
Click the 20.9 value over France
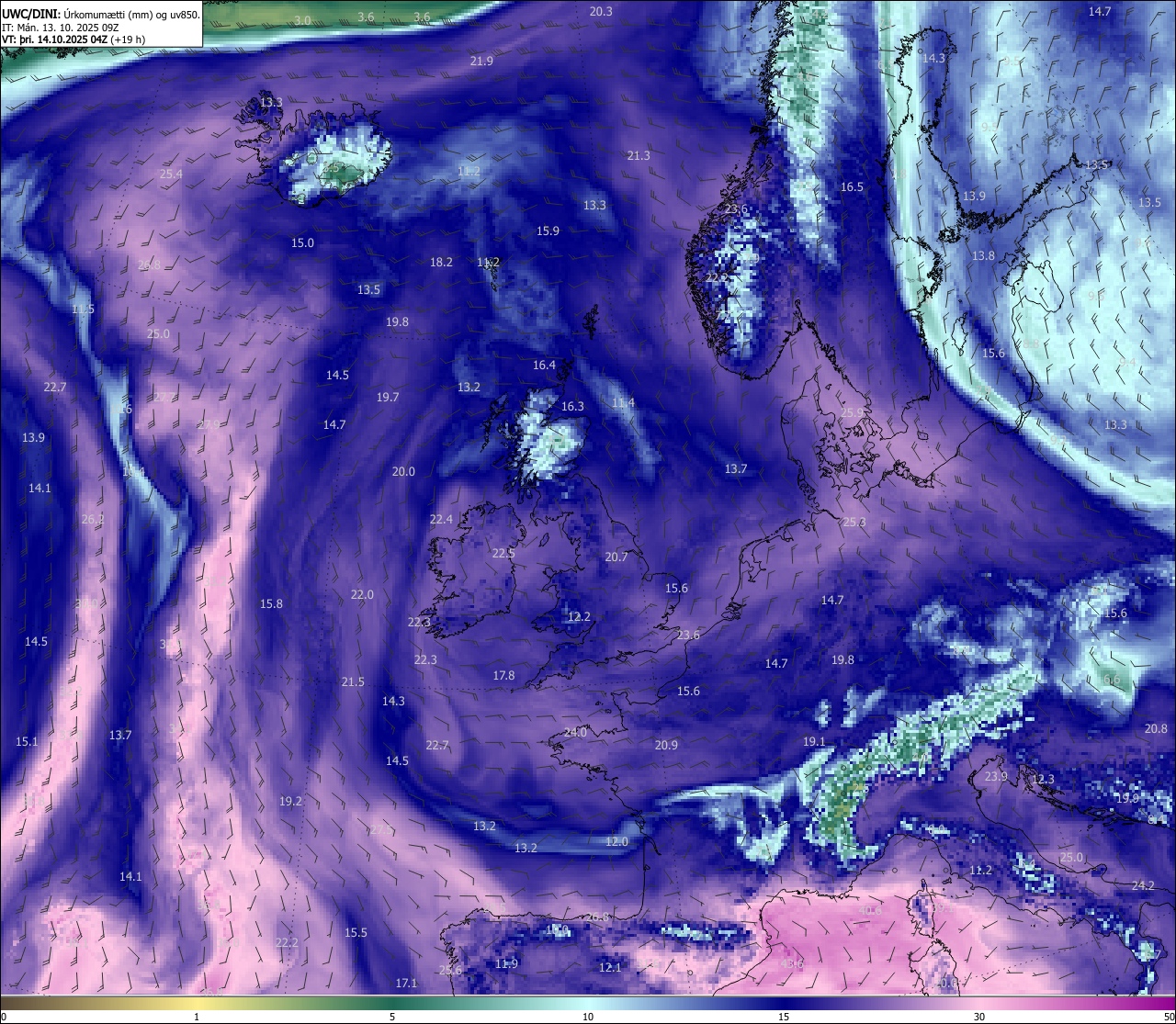666,745
